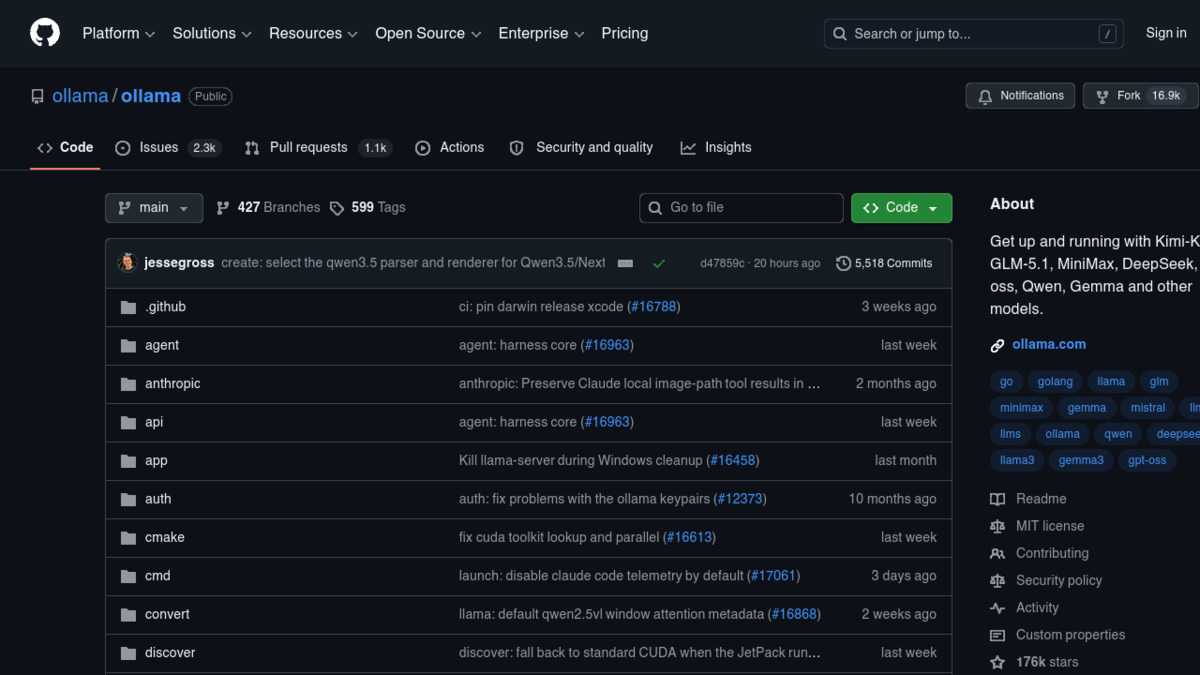Switch to the Issues tab

click(167, 147)
